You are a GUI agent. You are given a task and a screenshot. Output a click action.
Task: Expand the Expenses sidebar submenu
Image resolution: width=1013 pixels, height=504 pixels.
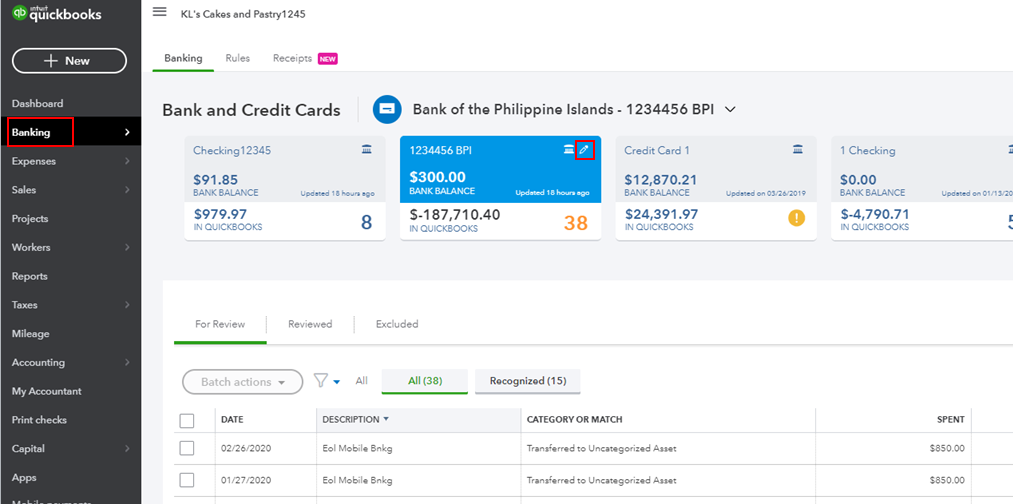(x=127, y=161)
